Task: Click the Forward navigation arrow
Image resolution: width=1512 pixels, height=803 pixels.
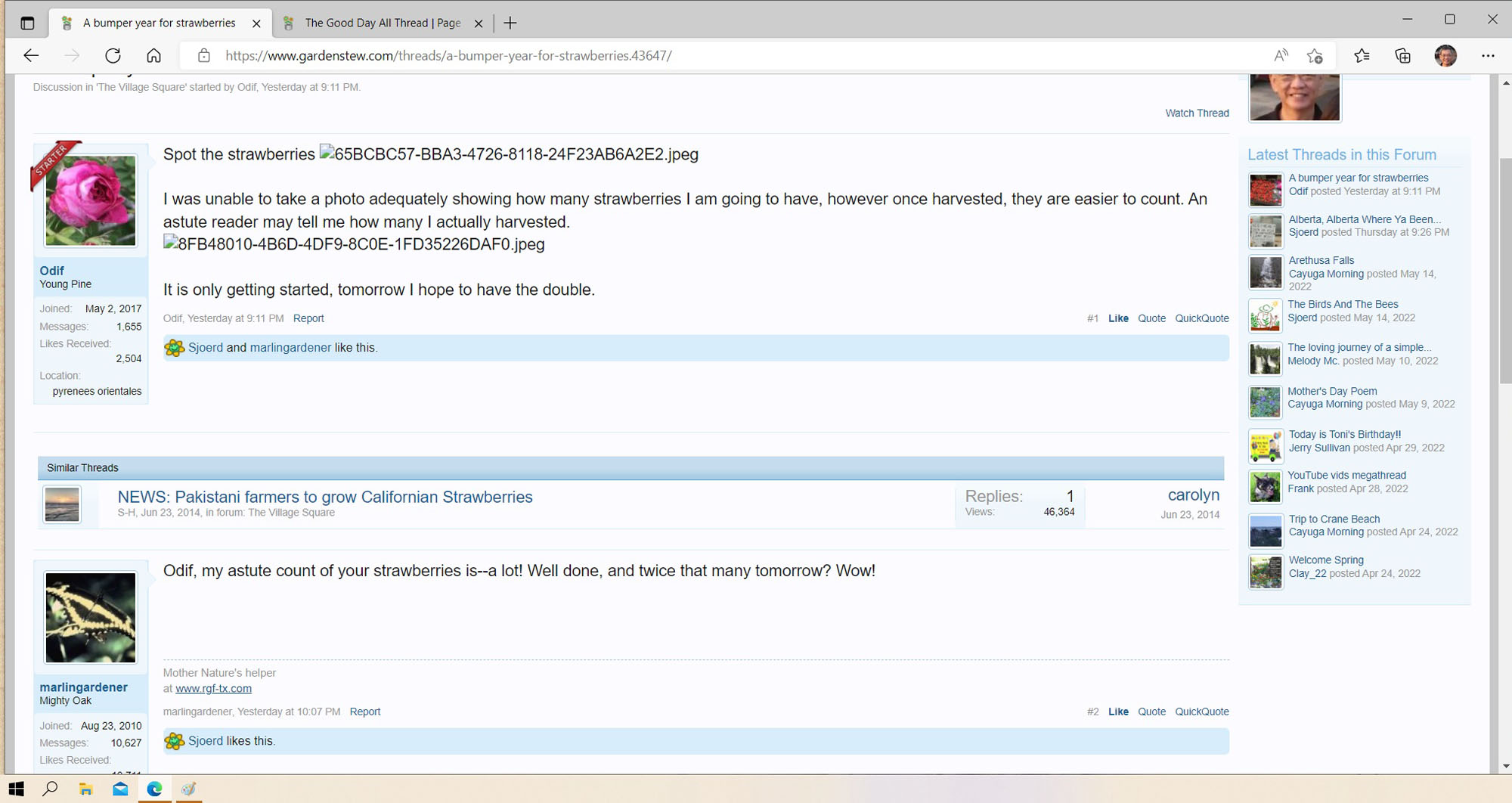Action: (x=72, y=55)
